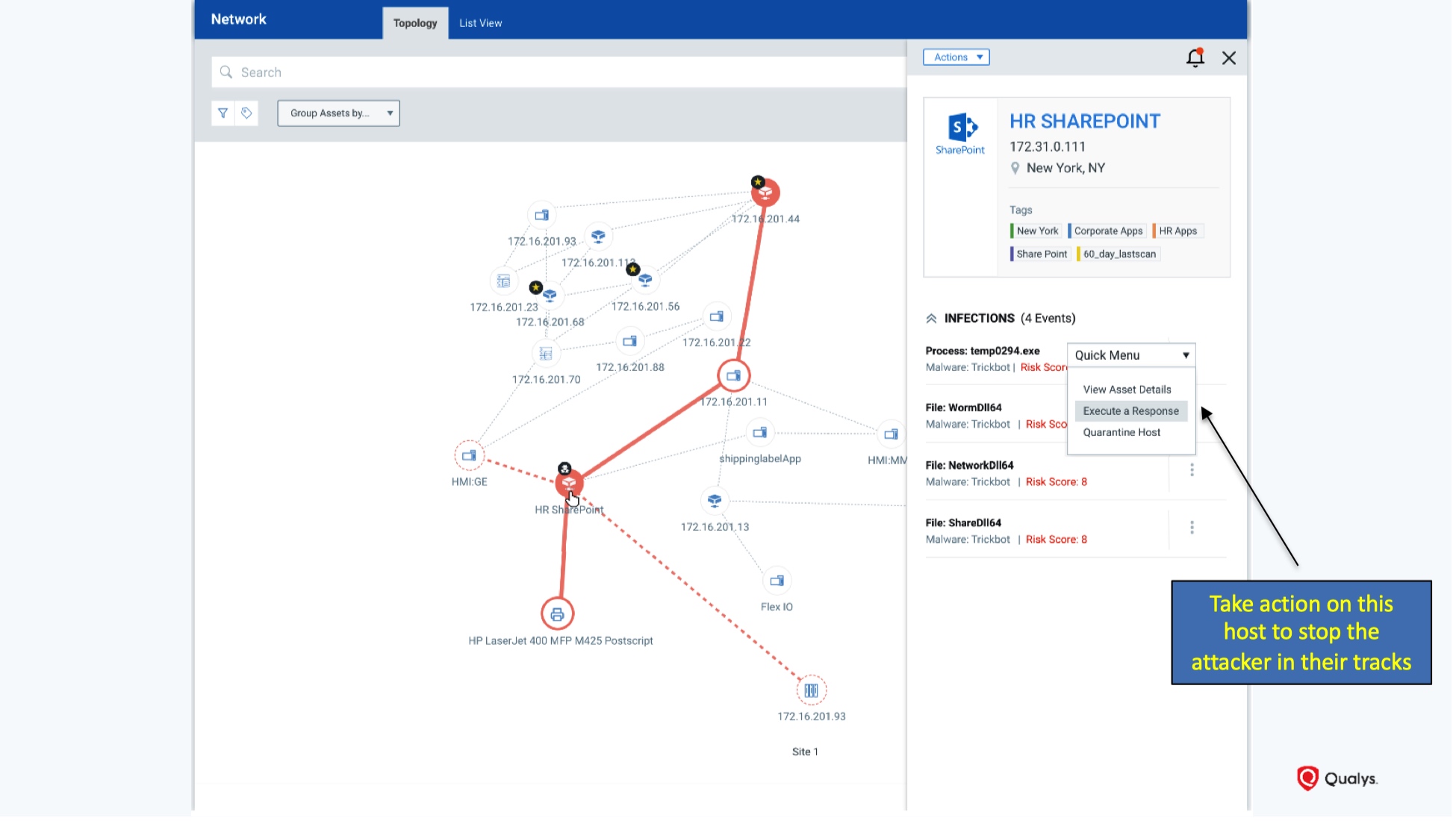Click the HR SHAREPOINT title link
The image size is (1456, 821).
[1085, 122]
